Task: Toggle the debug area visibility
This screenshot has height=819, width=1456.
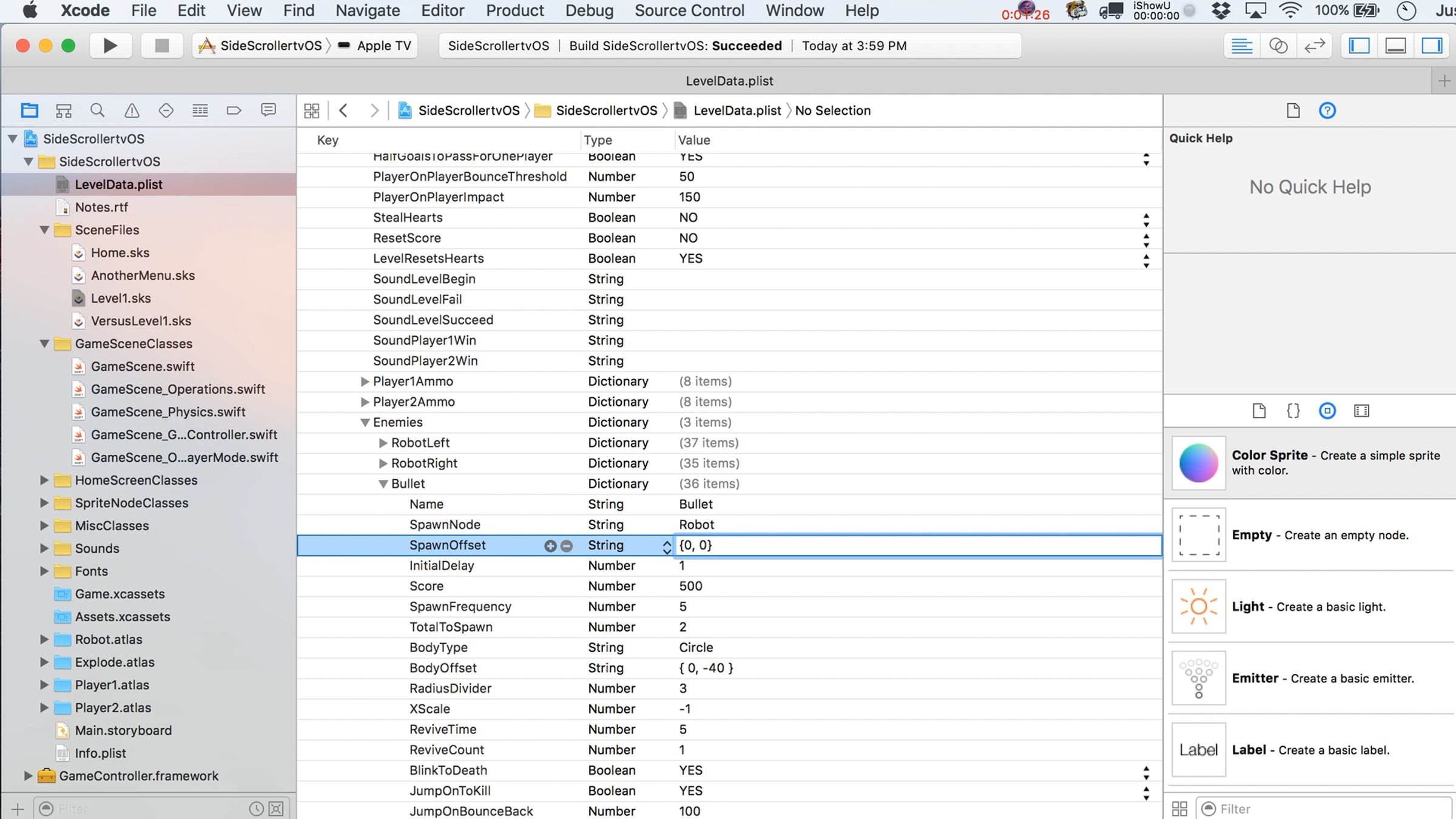Action: [1396, 45]
